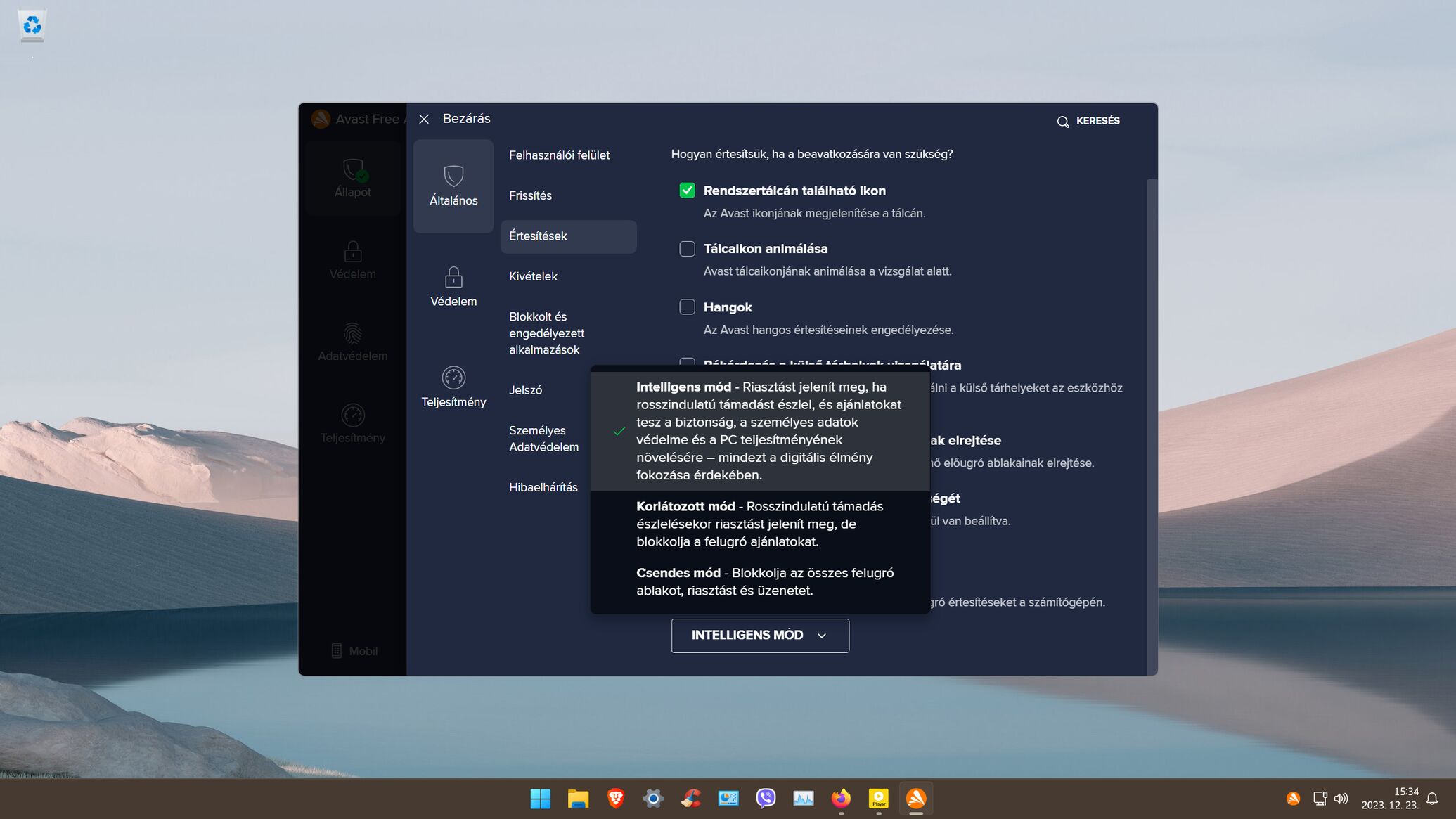The image size is (1456, 819).
Task: Click the Tálcaikon animálása label
Action: click(x=765, y=249)
